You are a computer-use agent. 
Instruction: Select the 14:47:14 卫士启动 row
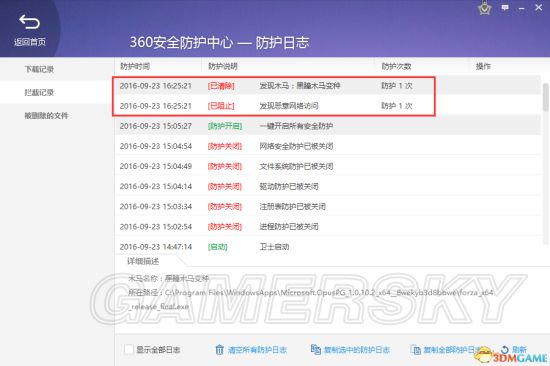point(328,247)
